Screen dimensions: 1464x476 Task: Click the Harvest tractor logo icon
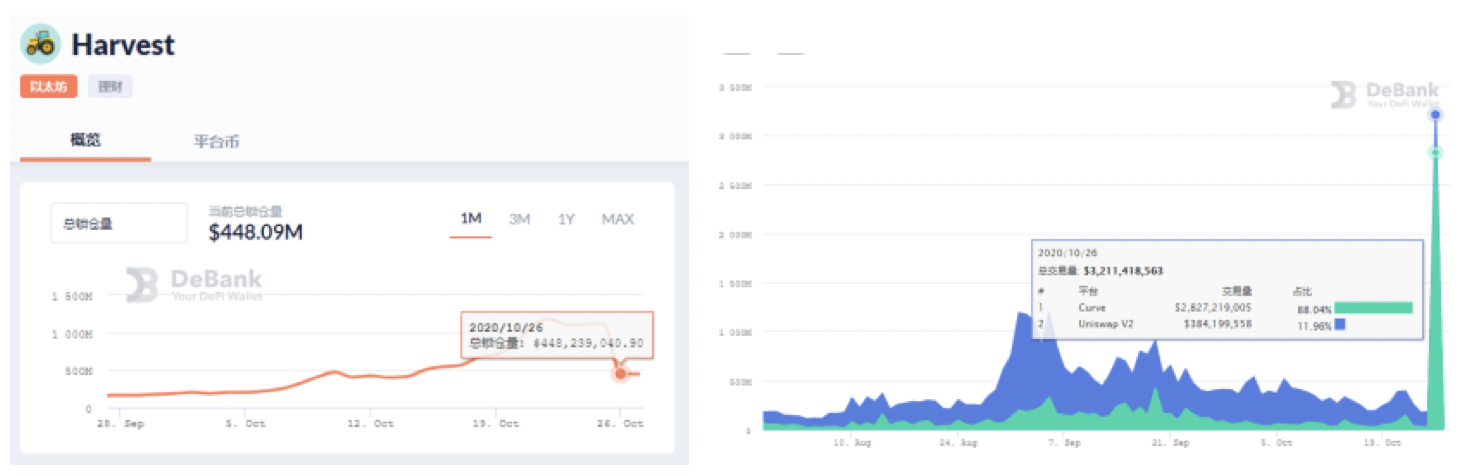tap(41, 44)
